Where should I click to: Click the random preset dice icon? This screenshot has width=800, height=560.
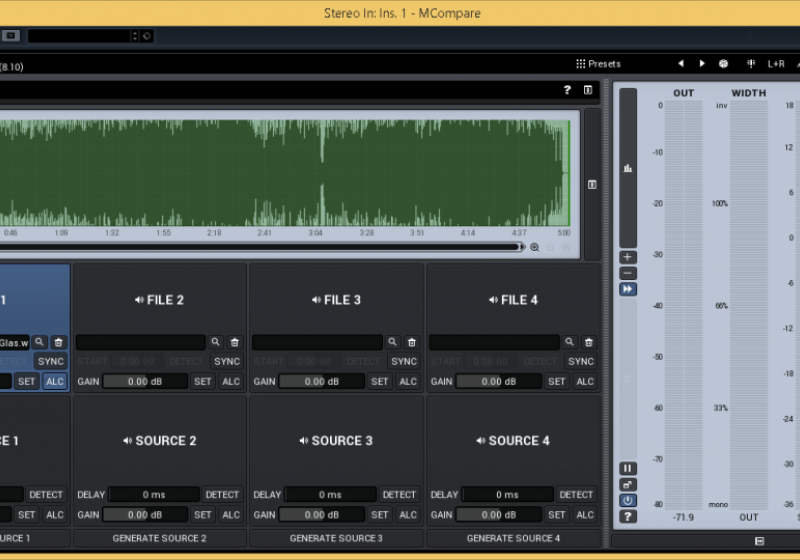click(x=723, y=63)
